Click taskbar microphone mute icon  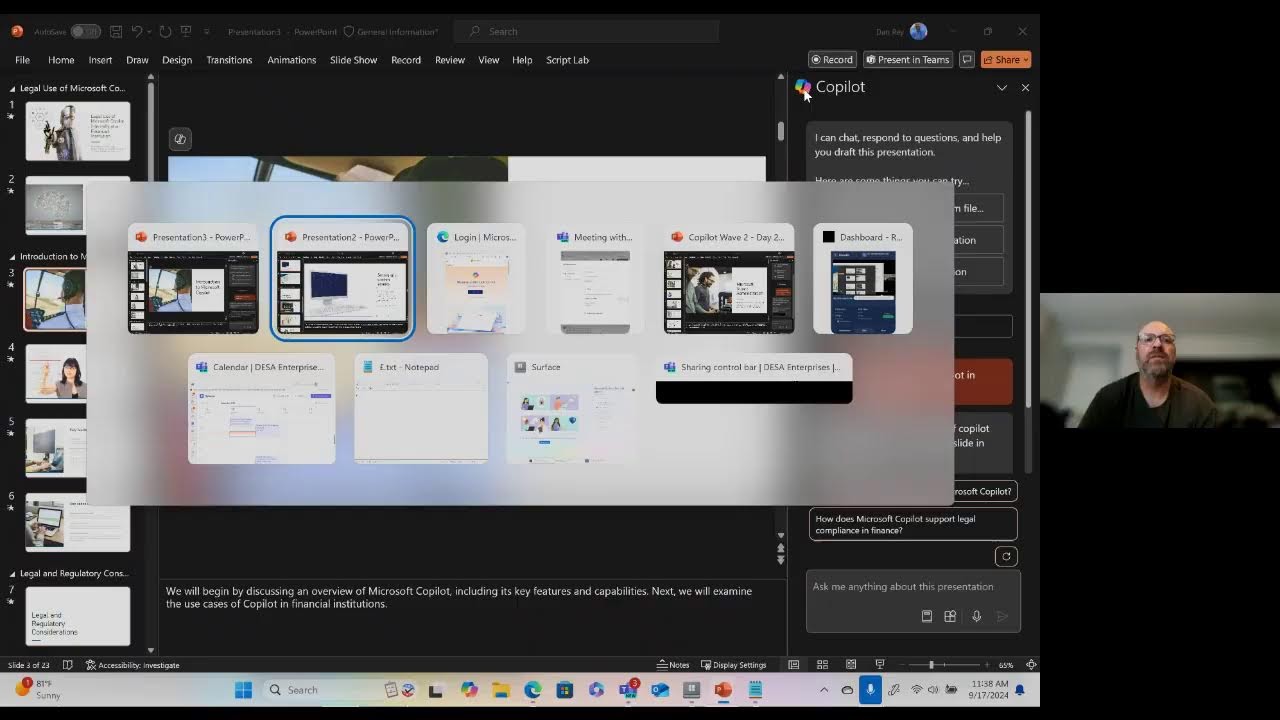pos(870,690)
